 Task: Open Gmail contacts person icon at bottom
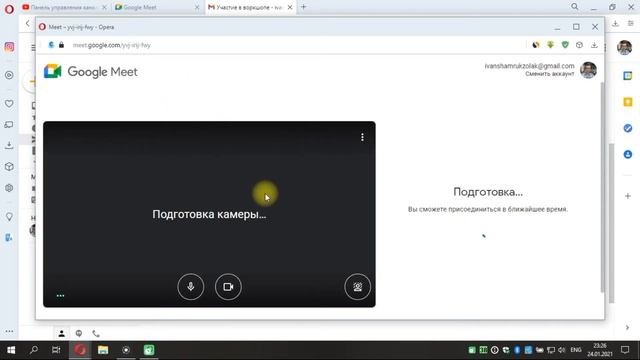pos(62,334)
